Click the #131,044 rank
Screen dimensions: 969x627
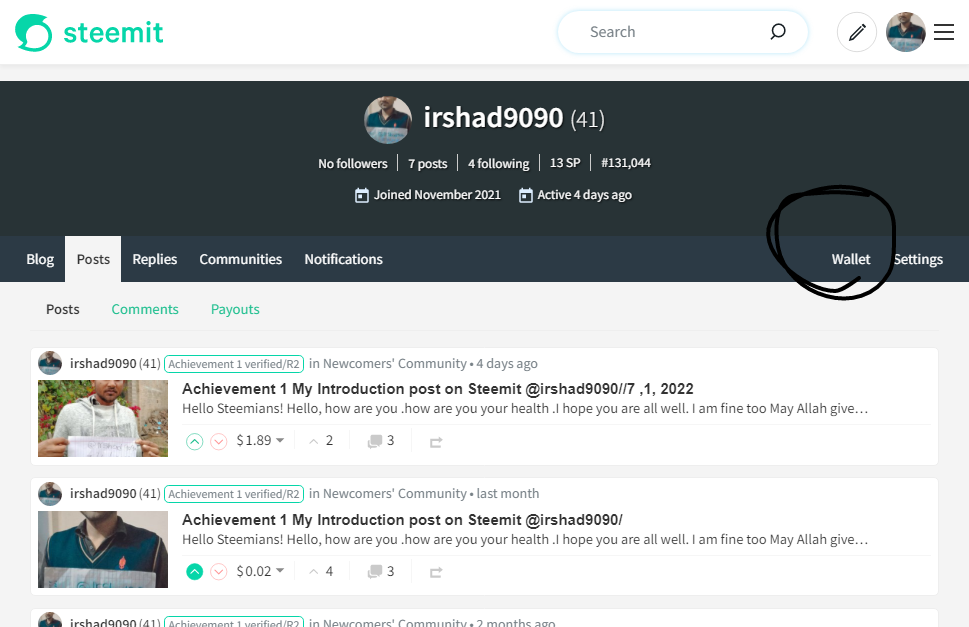tap(626, 162)
